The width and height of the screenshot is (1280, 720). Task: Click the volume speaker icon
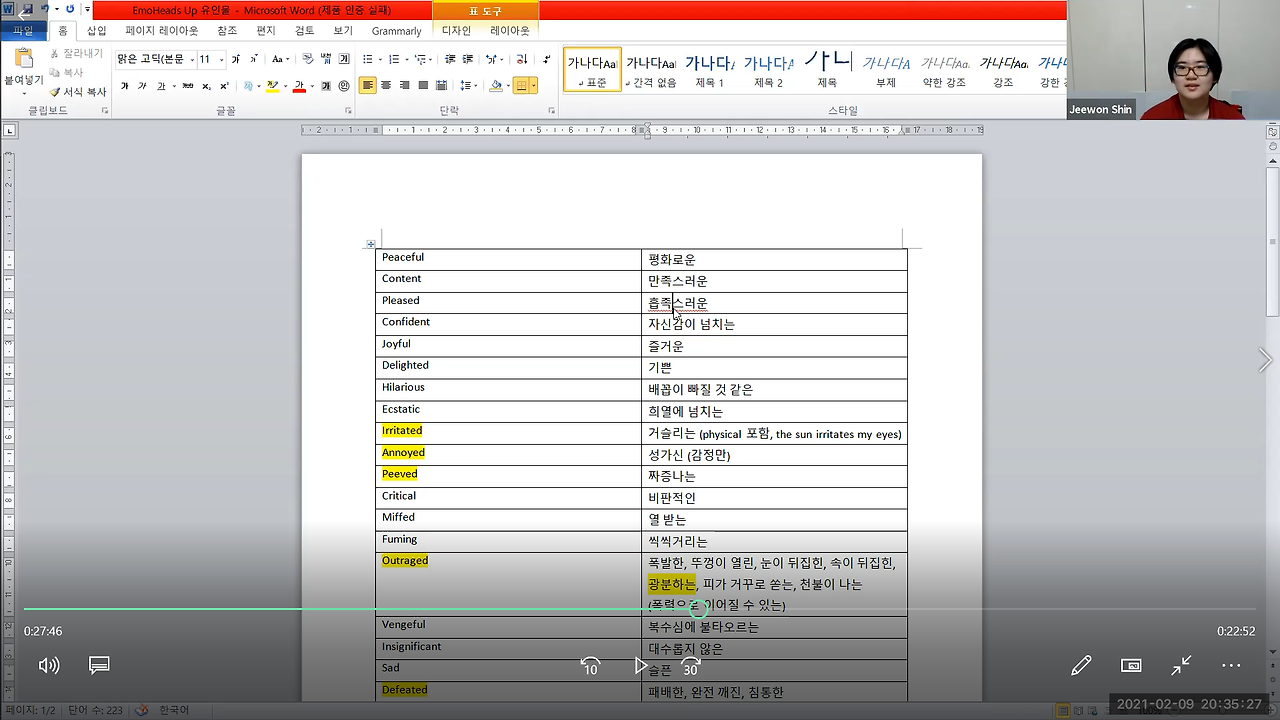pos(49,665)
